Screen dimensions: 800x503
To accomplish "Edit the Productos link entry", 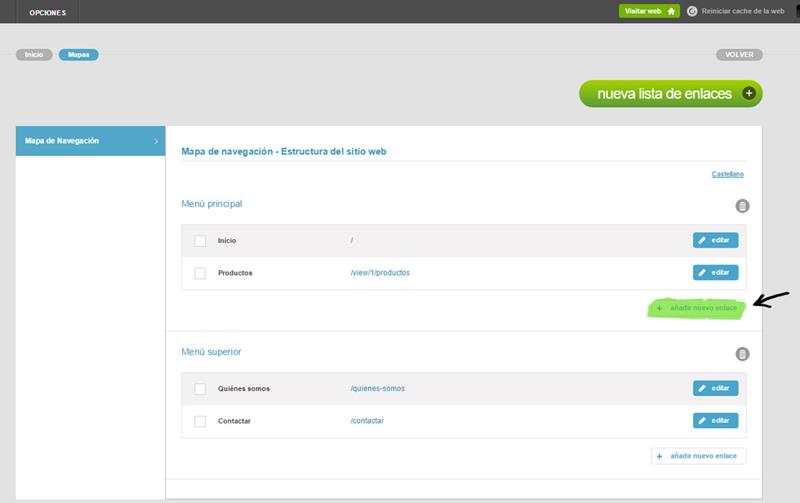I will [715, 272].
